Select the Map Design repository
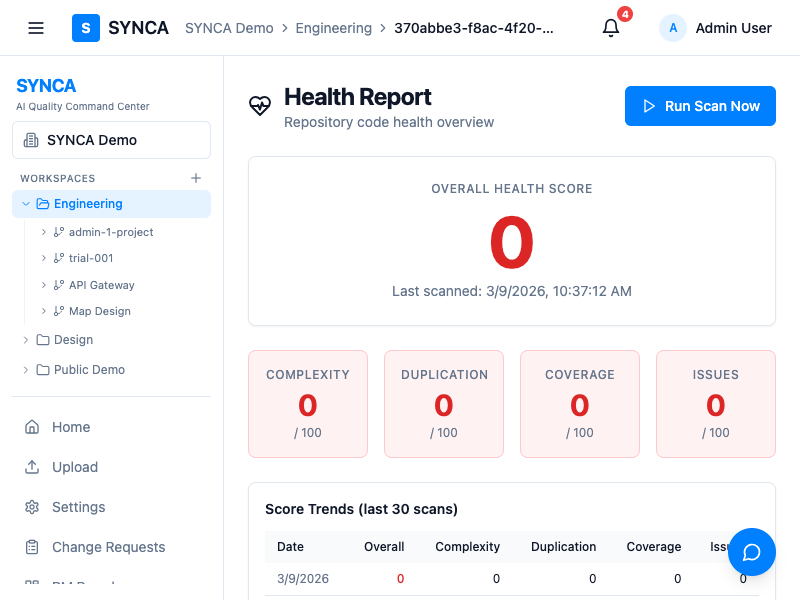800x600 pixels. click(99, 311)
